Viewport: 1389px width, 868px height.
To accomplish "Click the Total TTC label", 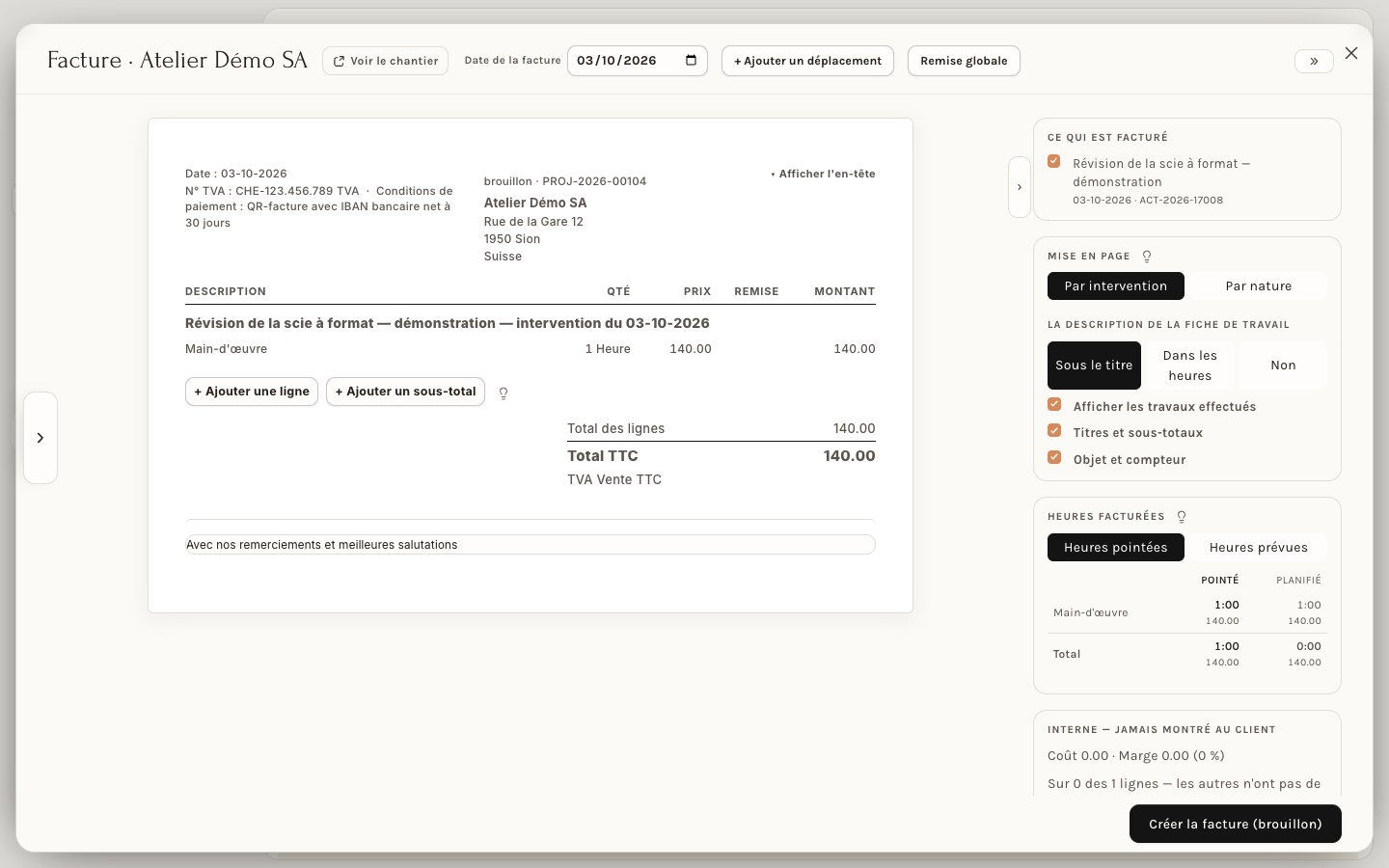I will click(x=603, y=456).
